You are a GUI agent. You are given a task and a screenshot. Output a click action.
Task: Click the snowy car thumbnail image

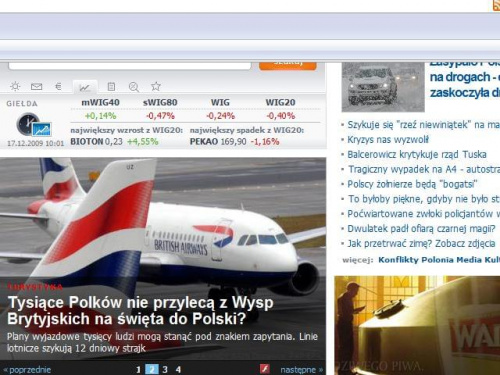point(383,87)
